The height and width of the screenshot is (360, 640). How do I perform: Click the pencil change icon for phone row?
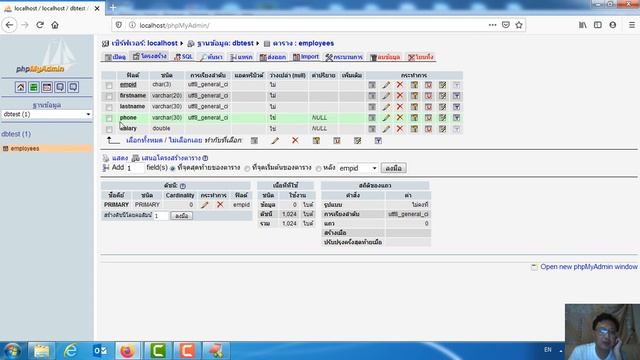(386, 118)
